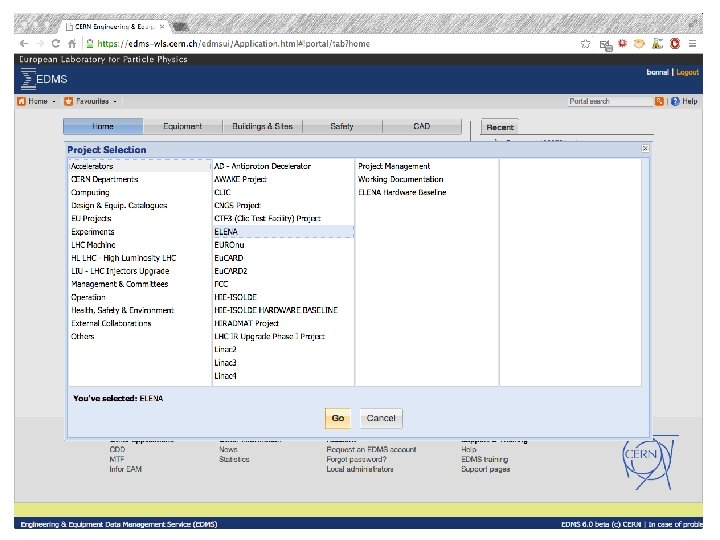This screenshot has height=540, width=720.
Task: Choose FCC project
Action: pos(283,284)
